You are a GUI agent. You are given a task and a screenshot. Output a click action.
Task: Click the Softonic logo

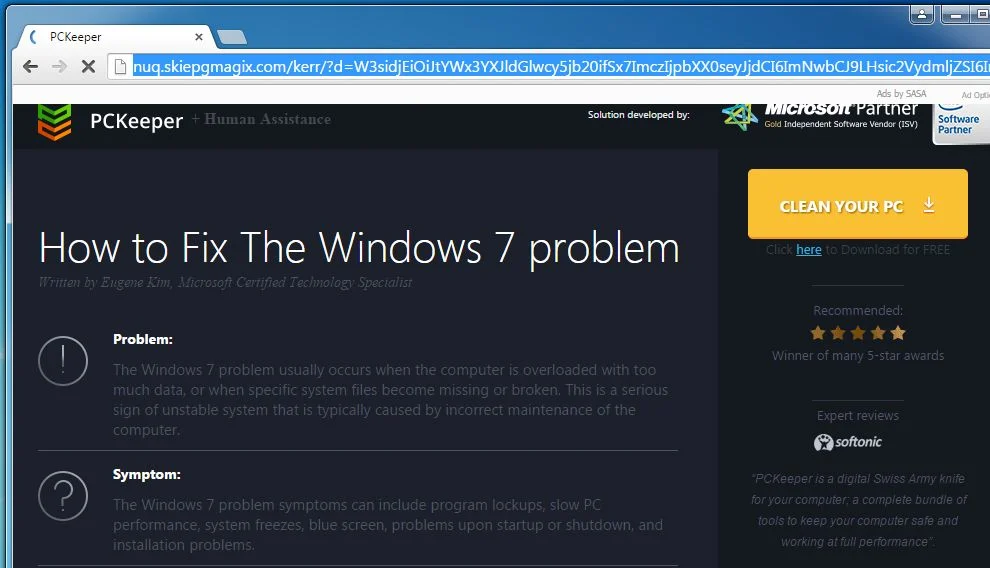847,442
